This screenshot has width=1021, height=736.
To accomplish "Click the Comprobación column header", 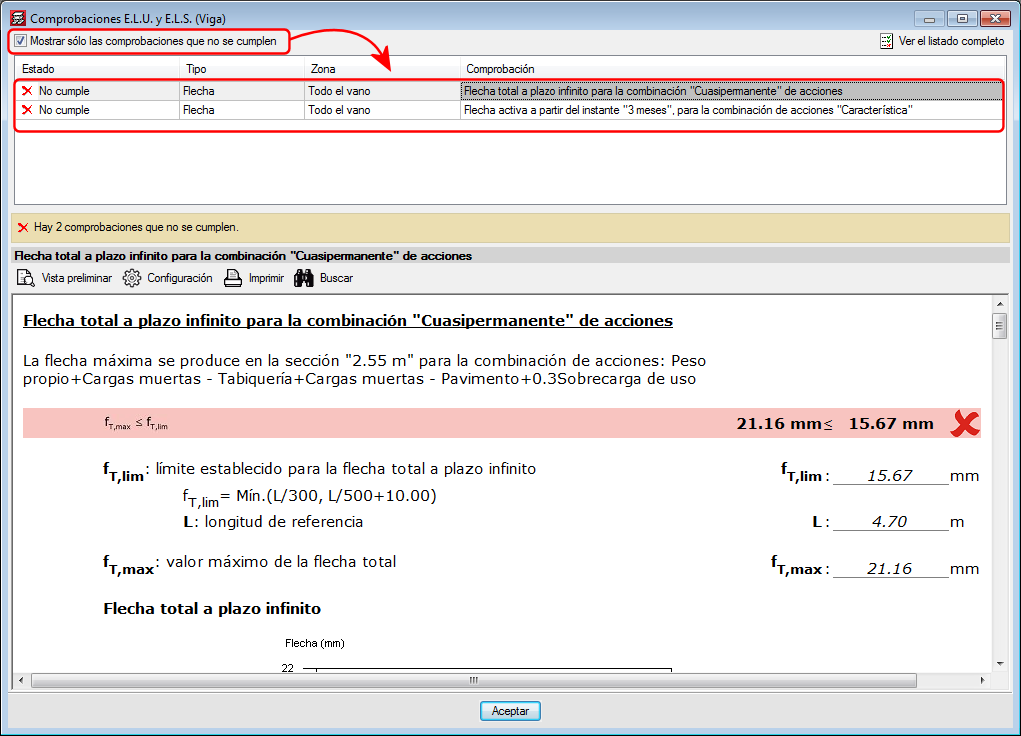I will click(x=733, y=69).
